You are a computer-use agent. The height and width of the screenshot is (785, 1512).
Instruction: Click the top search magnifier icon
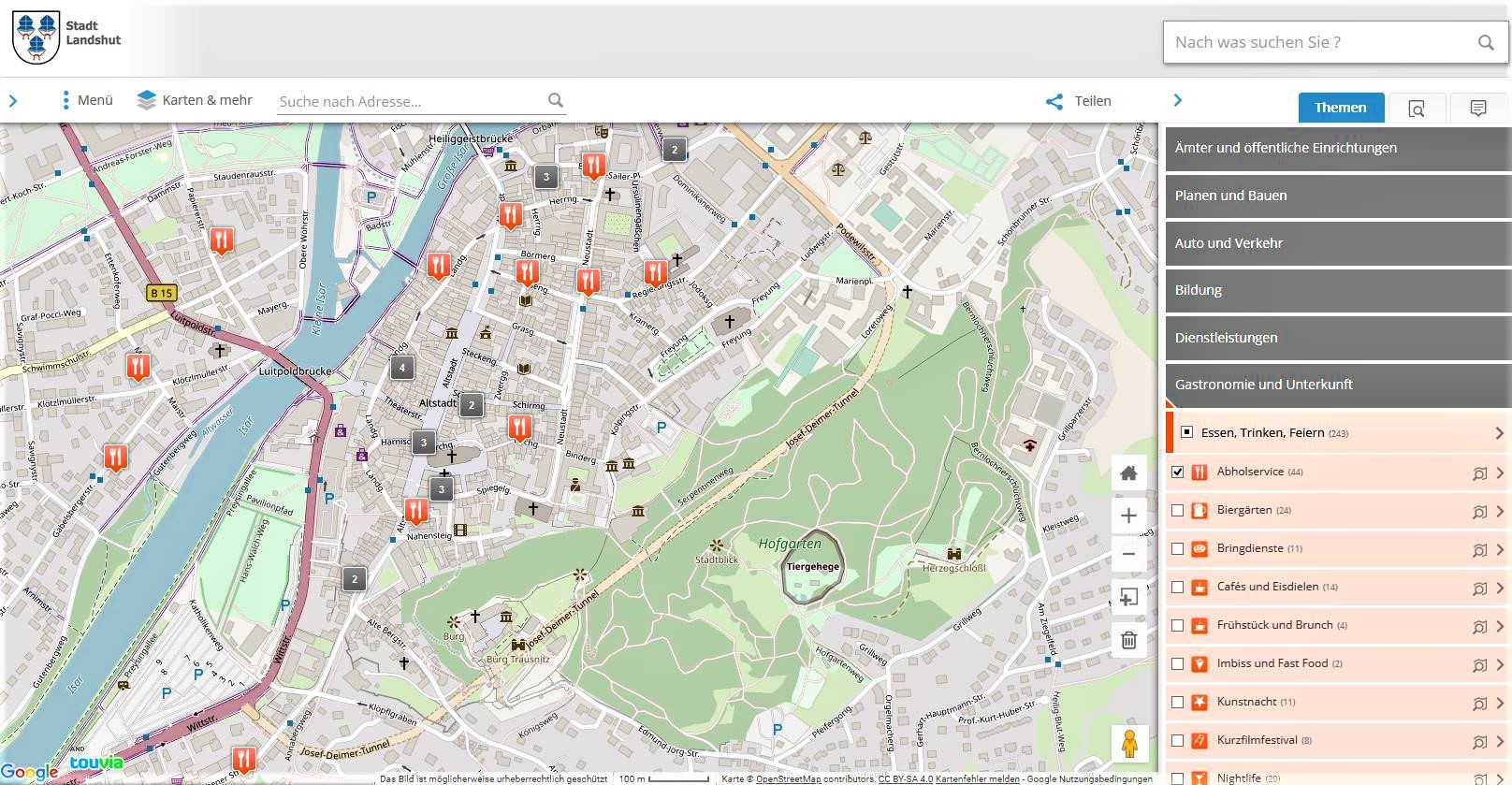1486,42
